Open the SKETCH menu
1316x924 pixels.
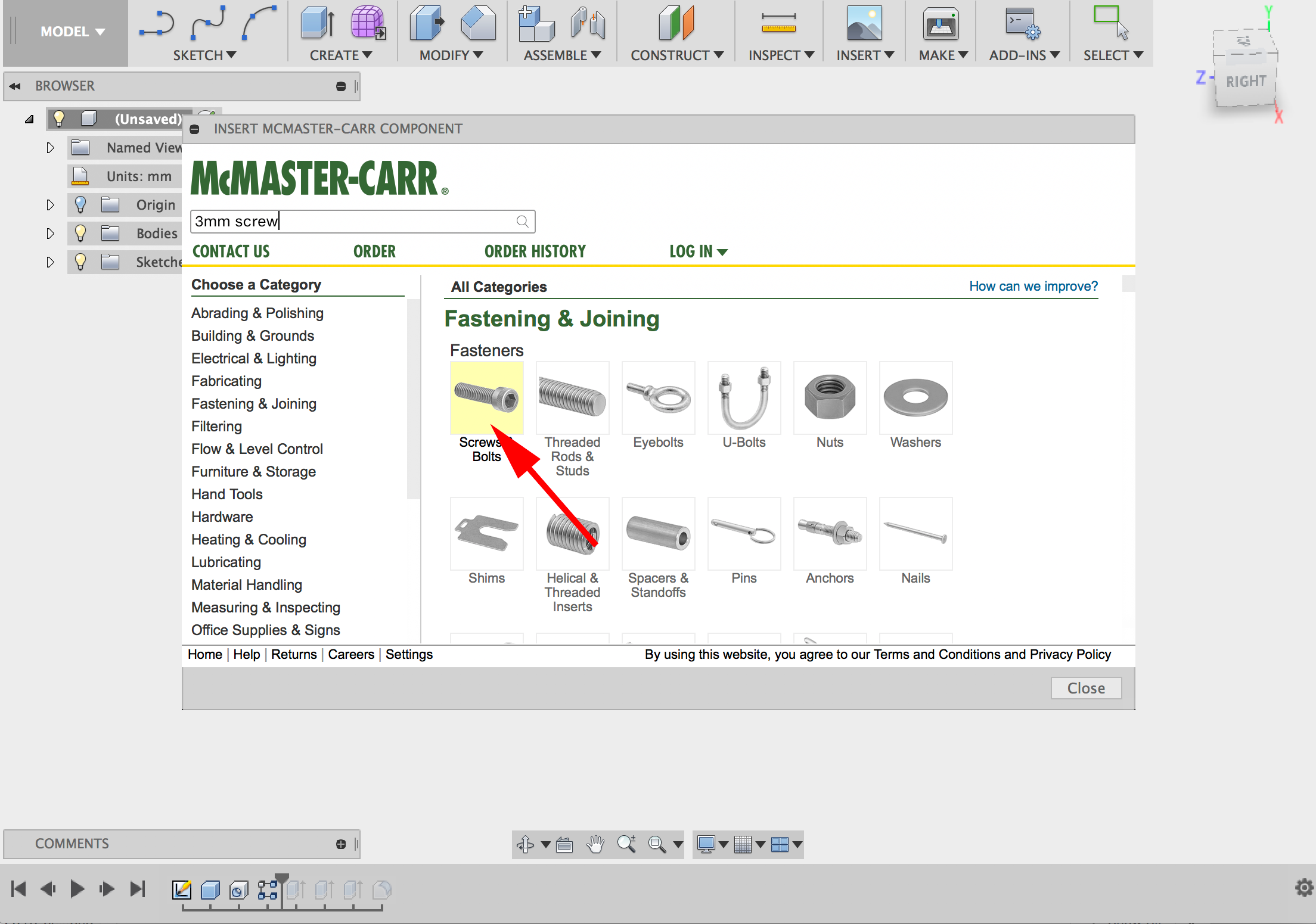(204, 55)
